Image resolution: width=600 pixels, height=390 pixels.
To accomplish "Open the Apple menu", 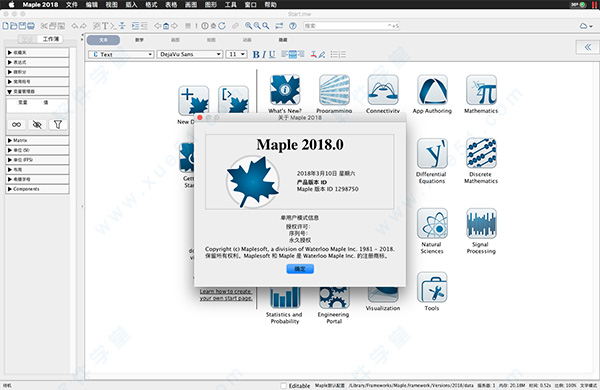I will [11, 5].
